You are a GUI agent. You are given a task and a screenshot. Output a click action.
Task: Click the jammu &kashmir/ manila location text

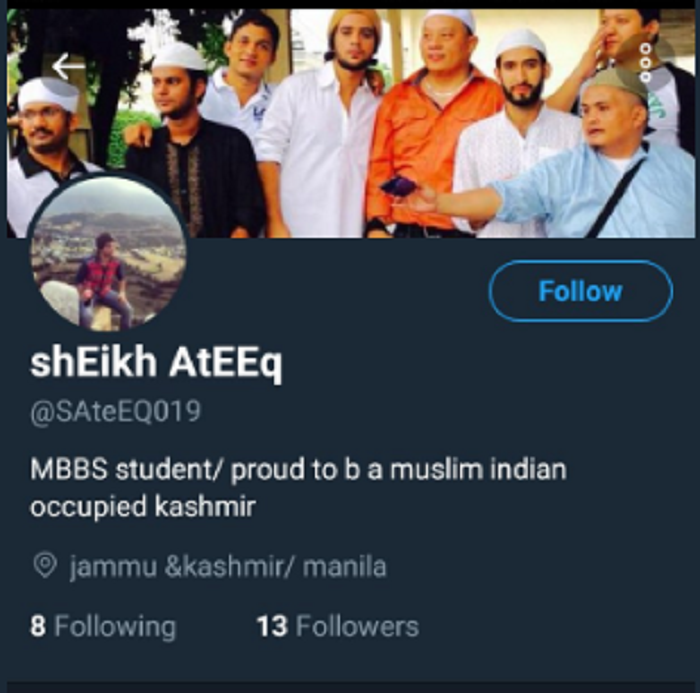tap(228, 567)
